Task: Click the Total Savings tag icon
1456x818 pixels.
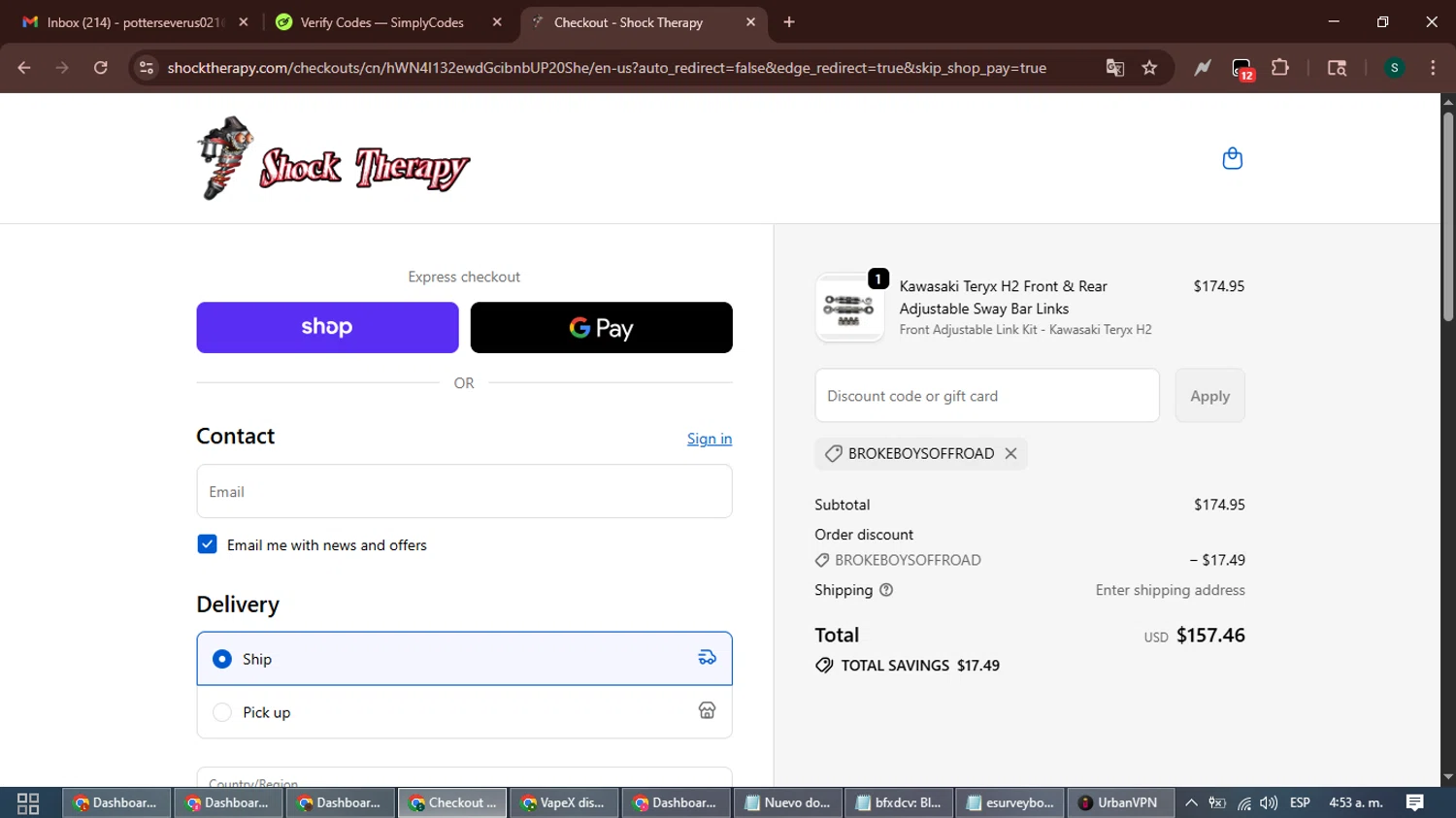Action: pos(824,666)
